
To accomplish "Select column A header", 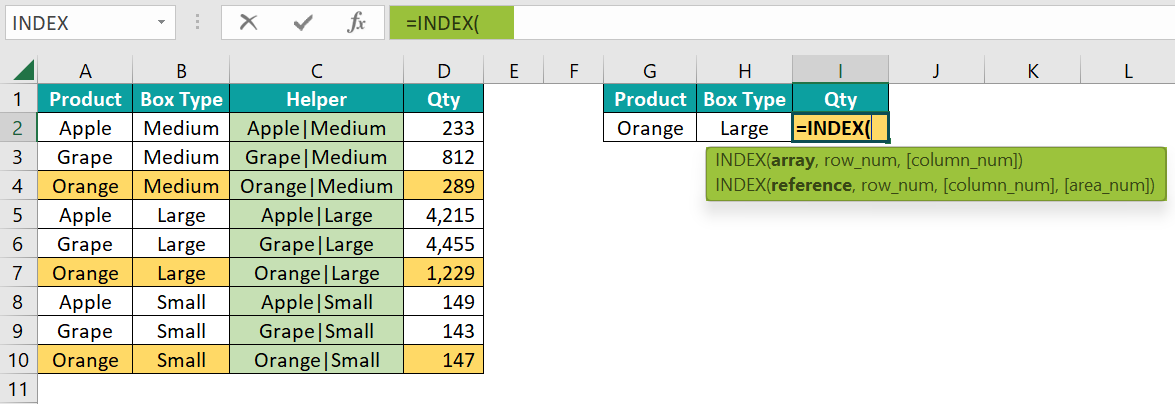I will click(x=85, y=71).
